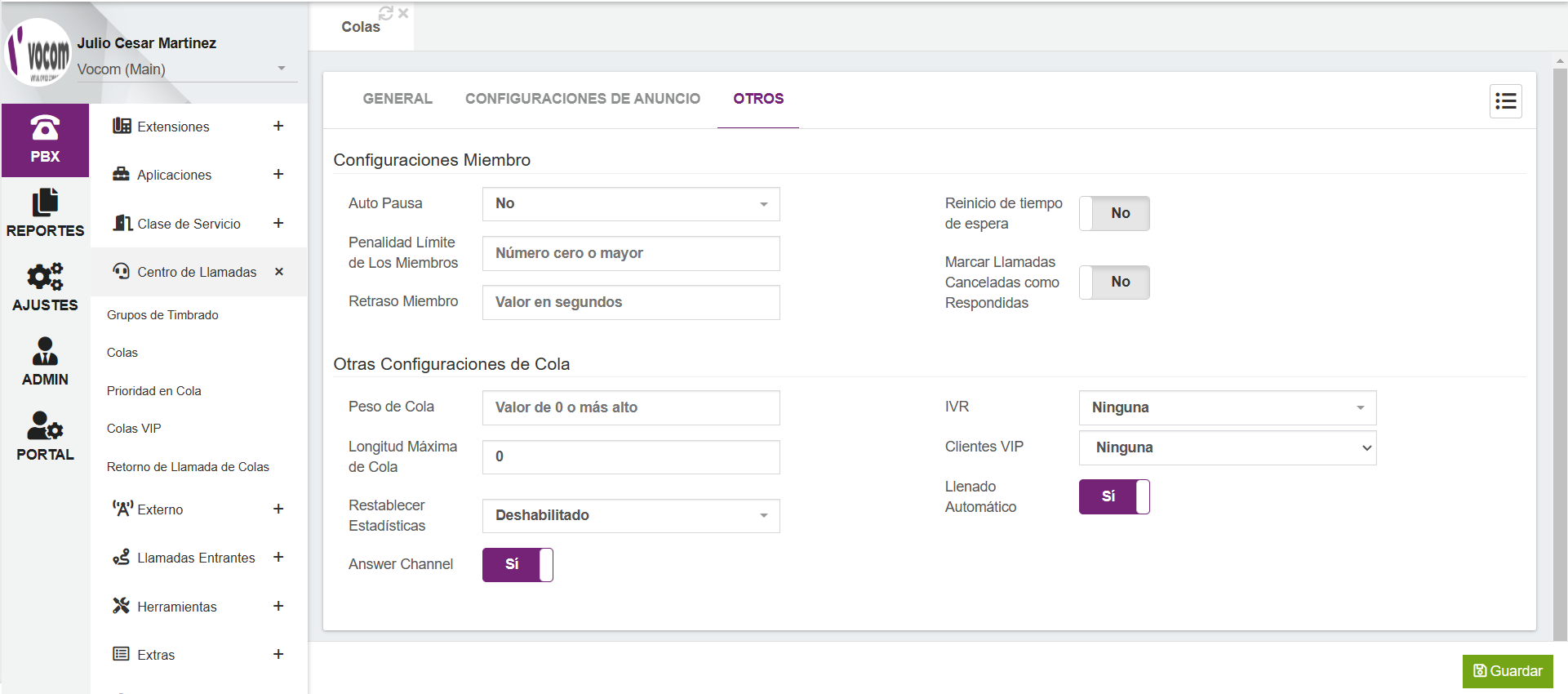Switch to Configuraciones de Anuncio tab
Image resolution: width=1568 pixels, height=694 pixels.
582,99
